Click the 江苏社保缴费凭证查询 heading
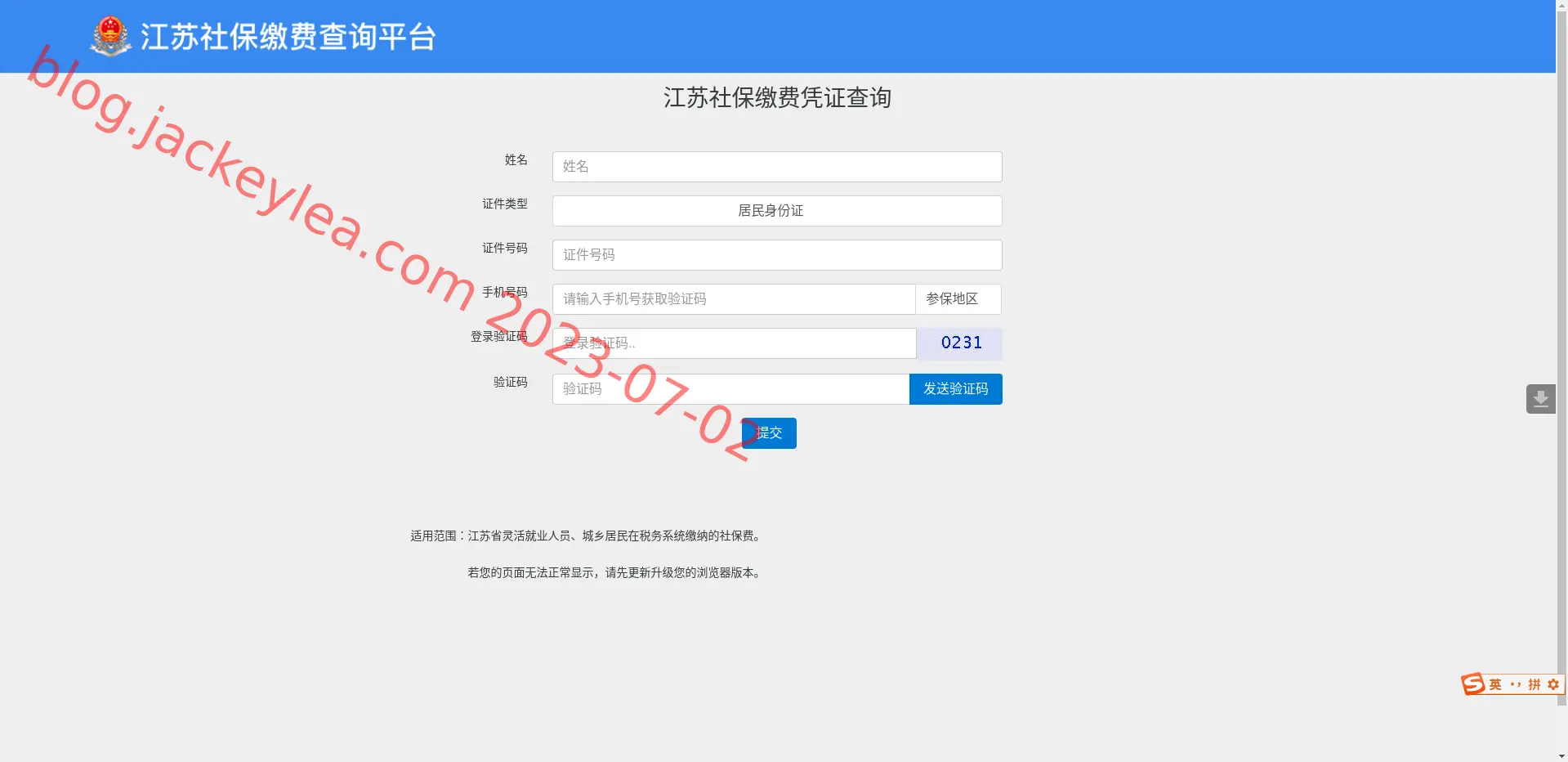 tap(777, 98)
